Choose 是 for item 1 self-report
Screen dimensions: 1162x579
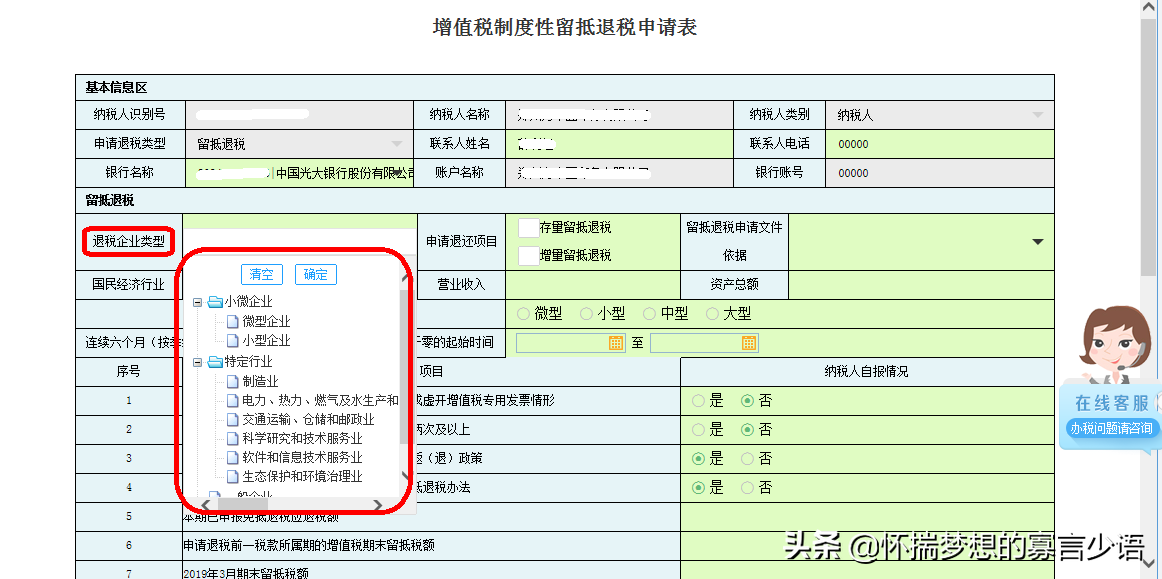(698, 400)
